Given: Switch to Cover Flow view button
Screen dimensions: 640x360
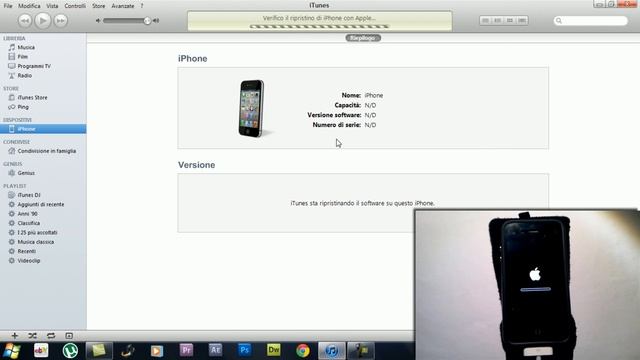Looking at the screenshot, I should [522, 20].
